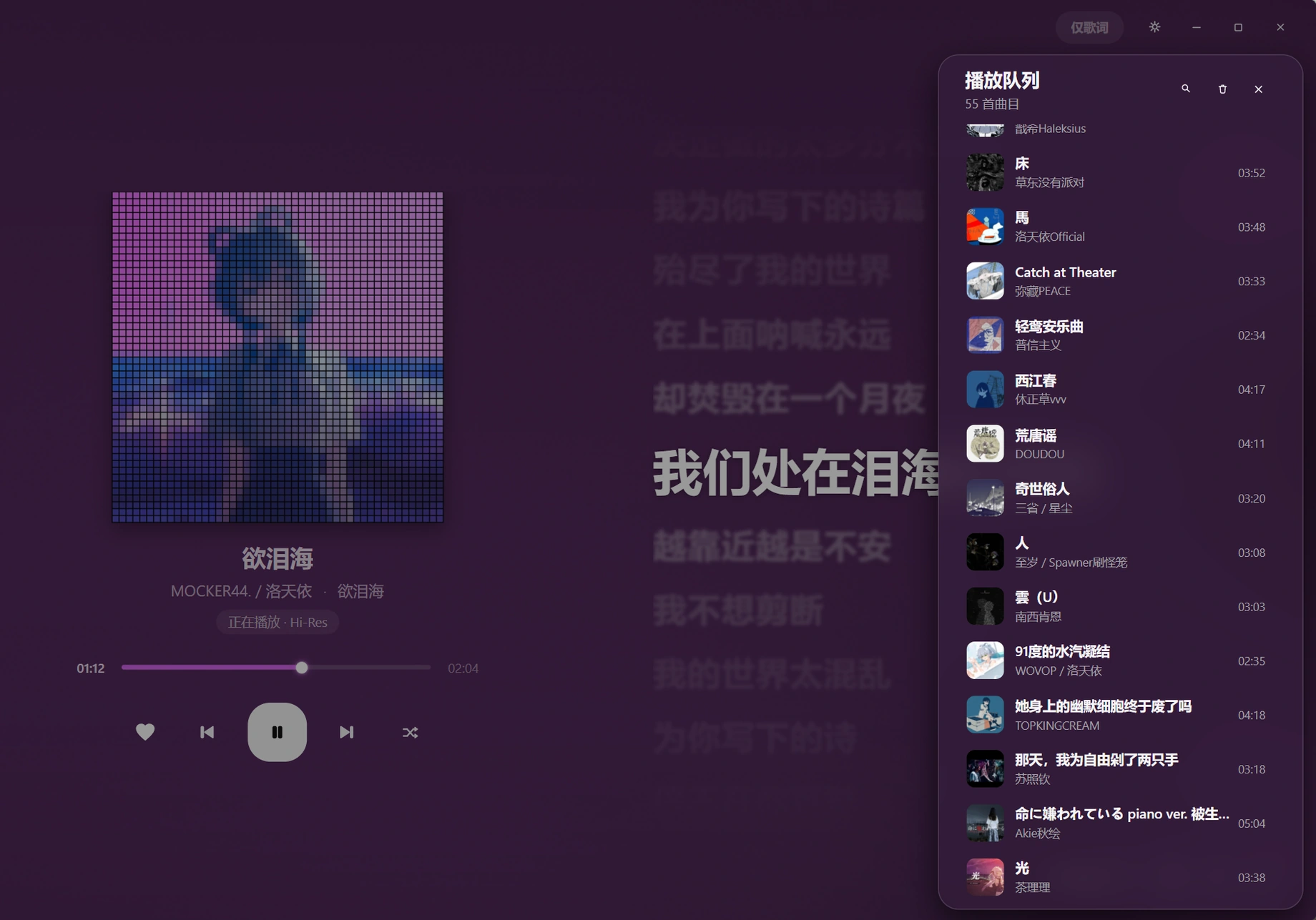Click the 光 track cover thumbnail
1316x920 pixels.
pyautogui.click(x=985, y=878)
